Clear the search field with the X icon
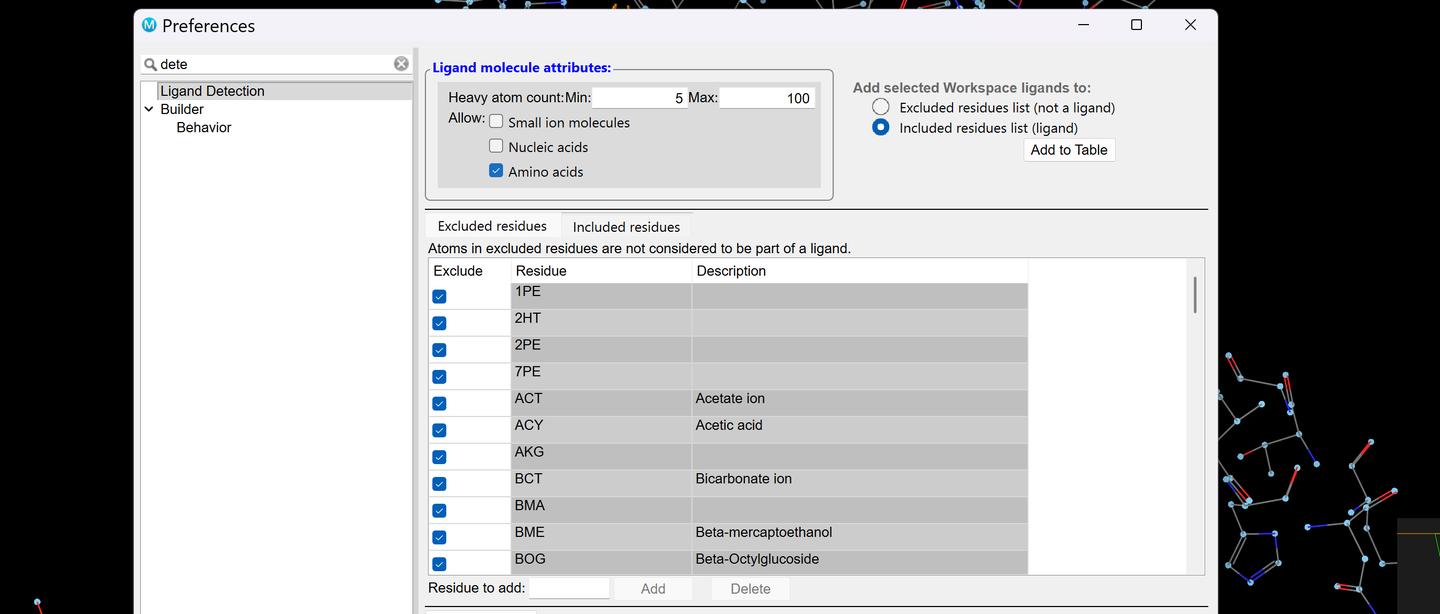Viewport: 1440px width, 614px height. tap(401, 64)
